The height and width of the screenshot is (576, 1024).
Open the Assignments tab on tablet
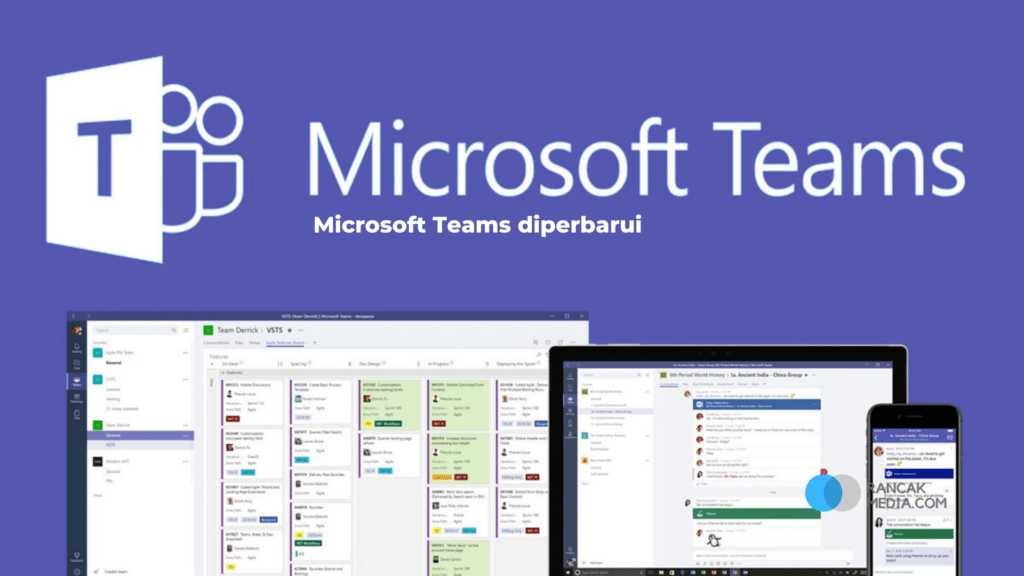pyautogui.click(x=726, y=385)
